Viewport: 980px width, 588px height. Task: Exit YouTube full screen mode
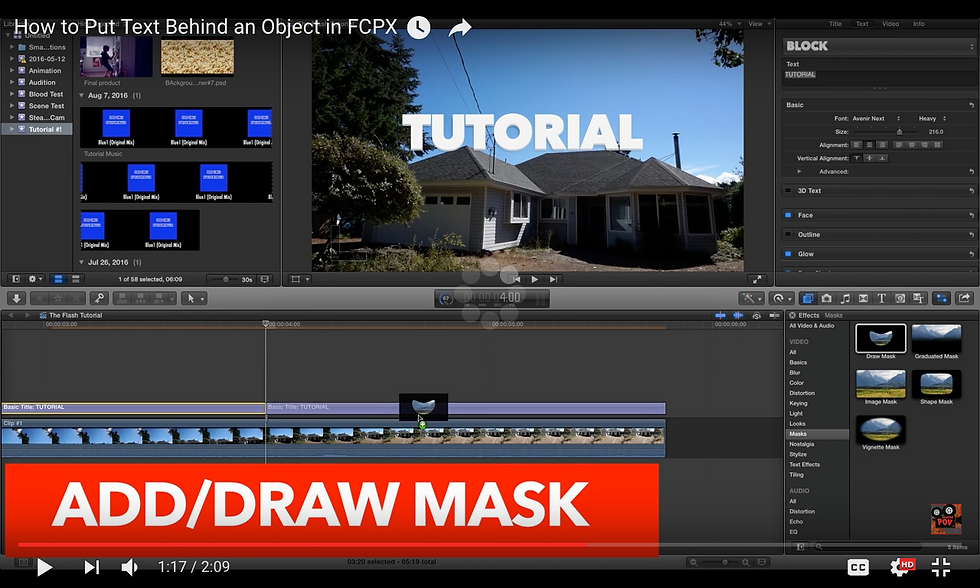tap(941, 567)
